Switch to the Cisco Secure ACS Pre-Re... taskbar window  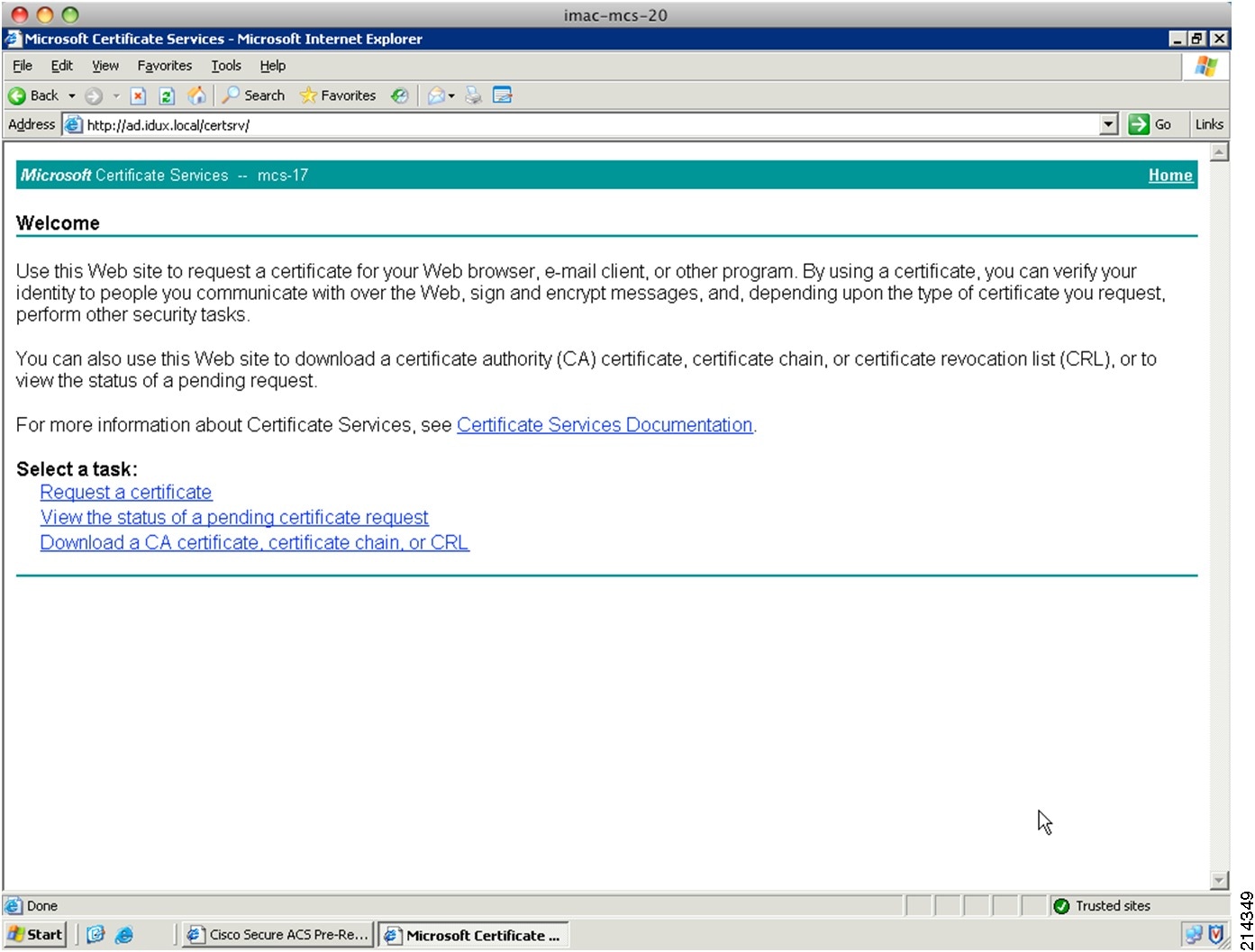point(277,935)
